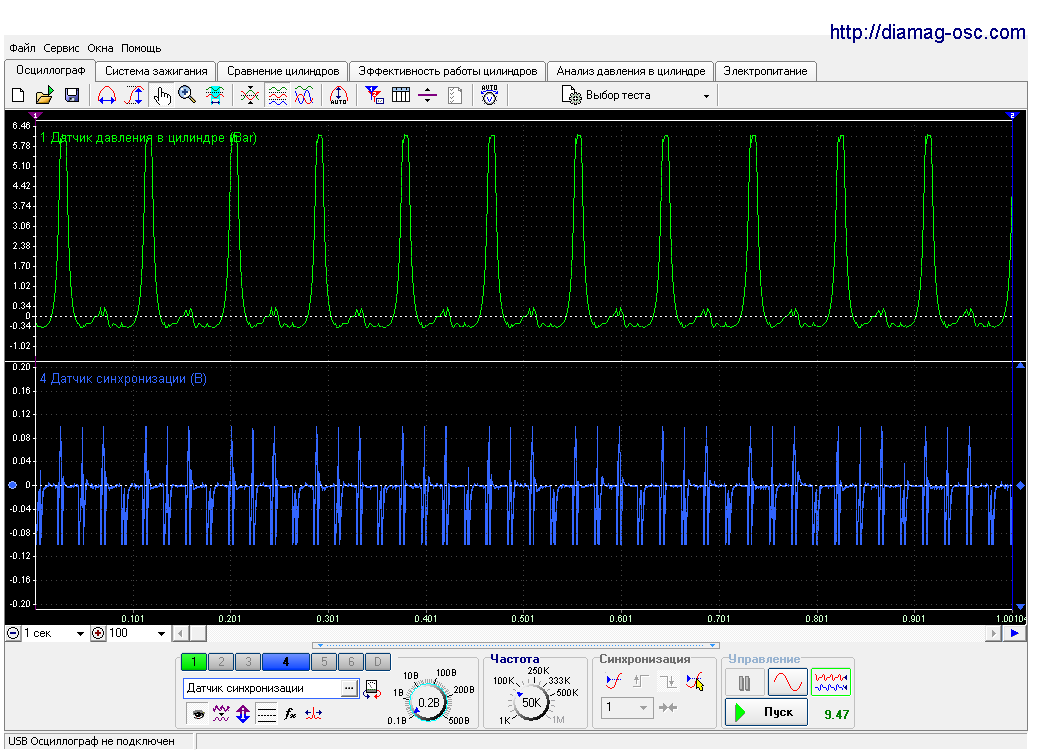Toggle channel visibility eye icon
The width and height of the screenshot is (1040, 754).
click(198, 714)
